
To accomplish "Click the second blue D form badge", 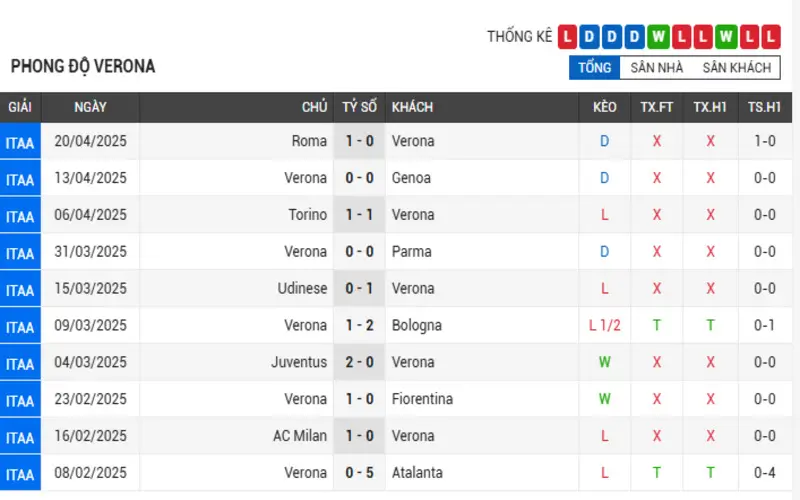I will pyautogui.click(x=611, y=37).
